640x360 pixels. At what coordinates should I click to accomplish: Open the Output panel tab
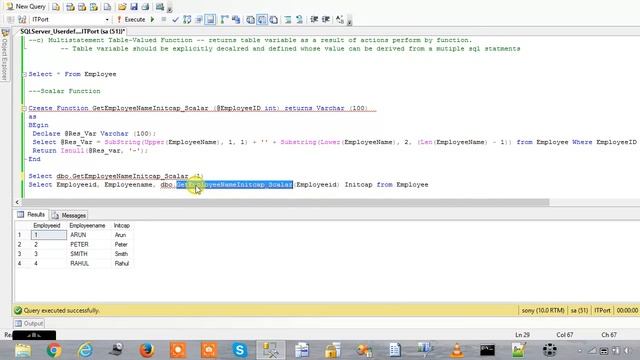(x=29, y=323)
